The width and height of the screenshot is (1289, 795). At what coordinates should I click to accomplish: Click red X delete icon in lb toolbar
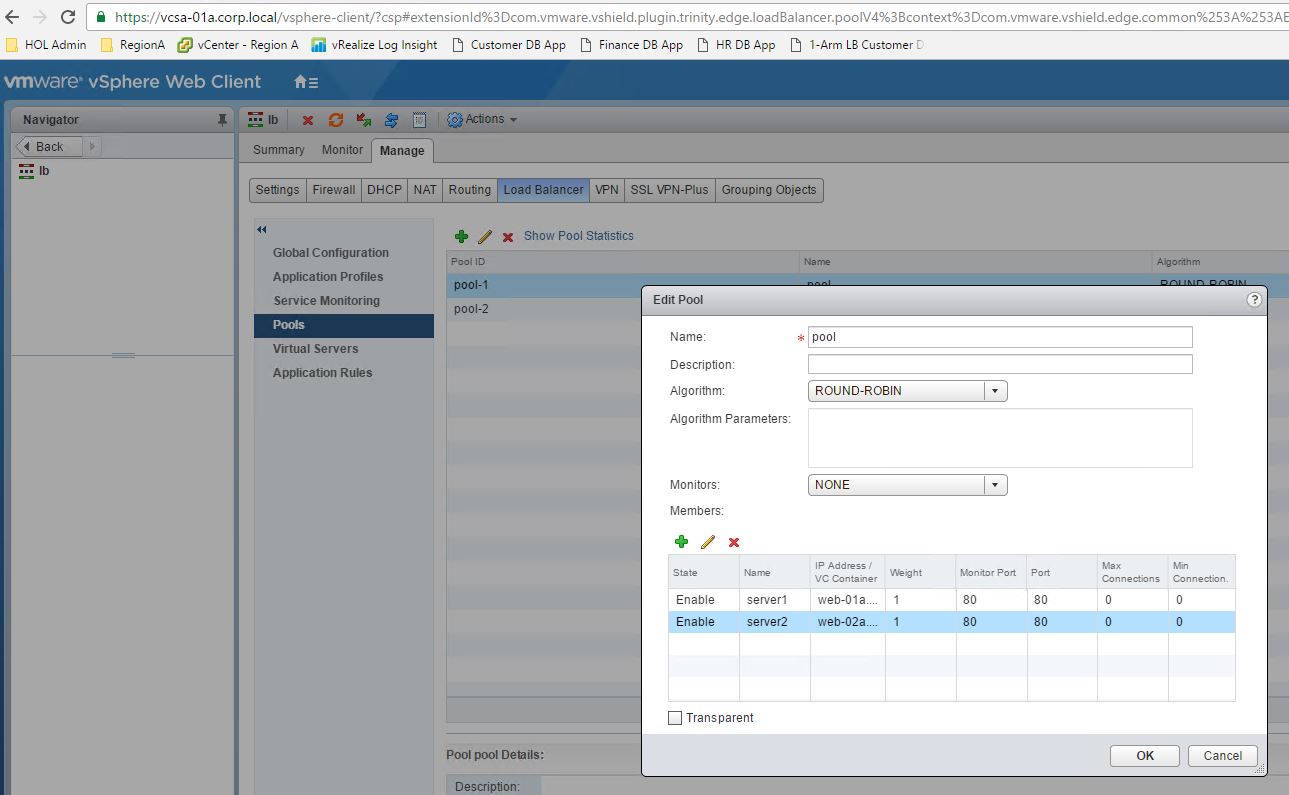[308, 120]
